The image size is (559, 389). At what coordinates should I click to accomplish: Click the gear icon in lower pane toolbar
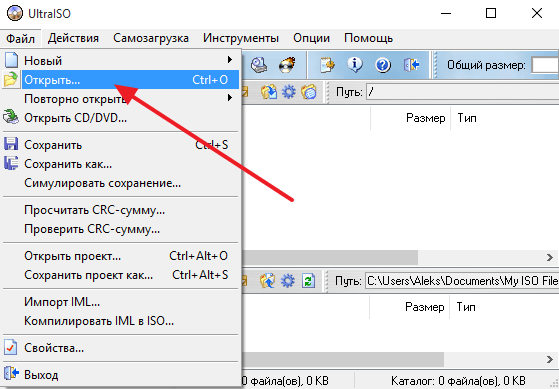tap(288, 281)
